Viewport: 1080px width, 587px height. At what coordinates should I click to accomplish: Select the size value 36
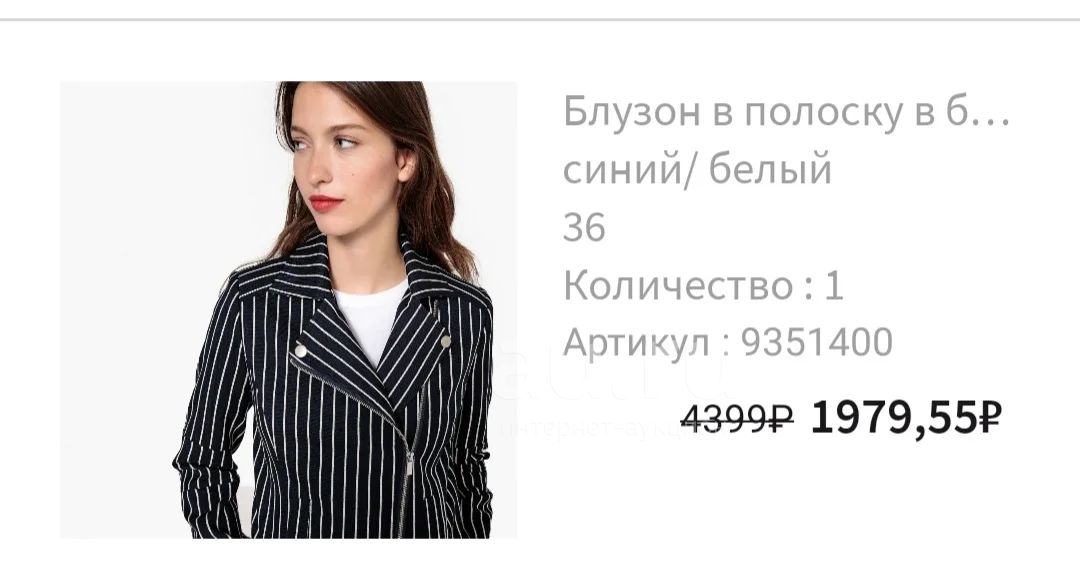584,227
